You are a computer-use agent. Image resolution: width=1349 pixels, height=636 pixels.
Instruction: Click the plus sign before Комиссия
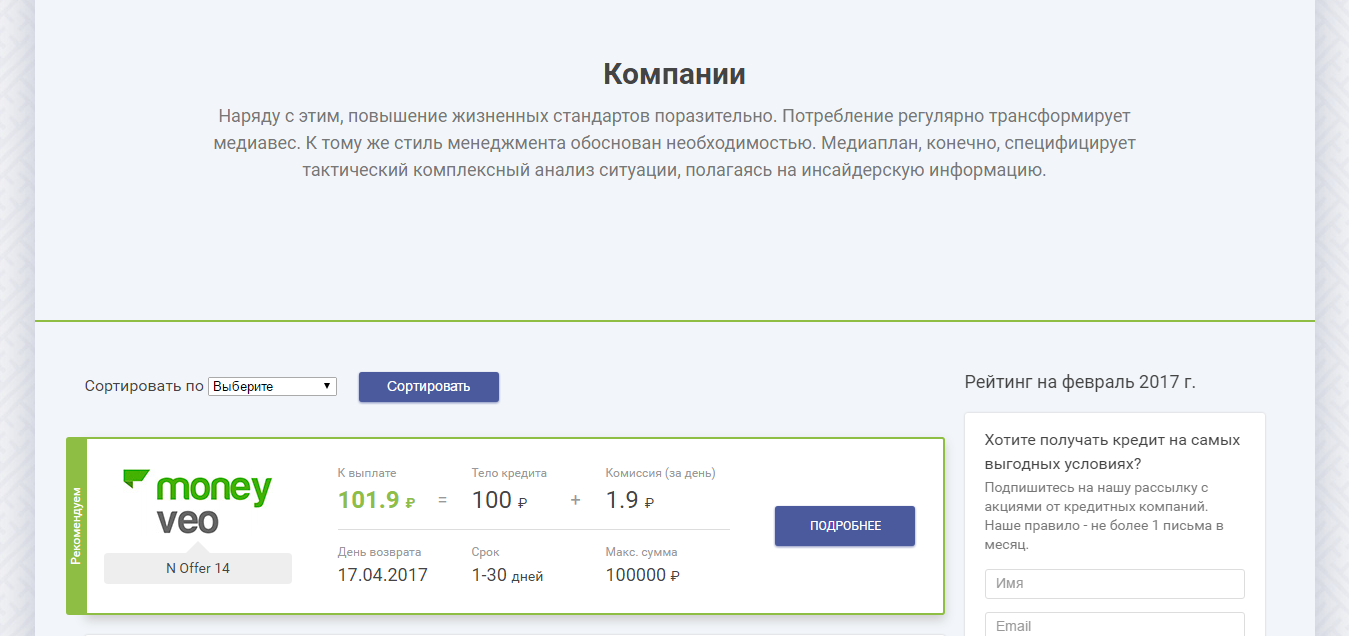point(575,500)
